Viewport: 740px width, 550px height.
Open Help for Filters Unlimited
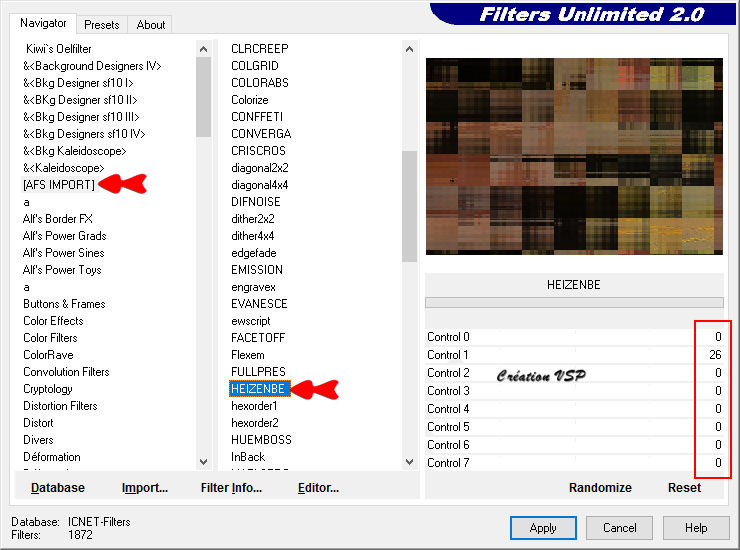(x=696, y=527)
